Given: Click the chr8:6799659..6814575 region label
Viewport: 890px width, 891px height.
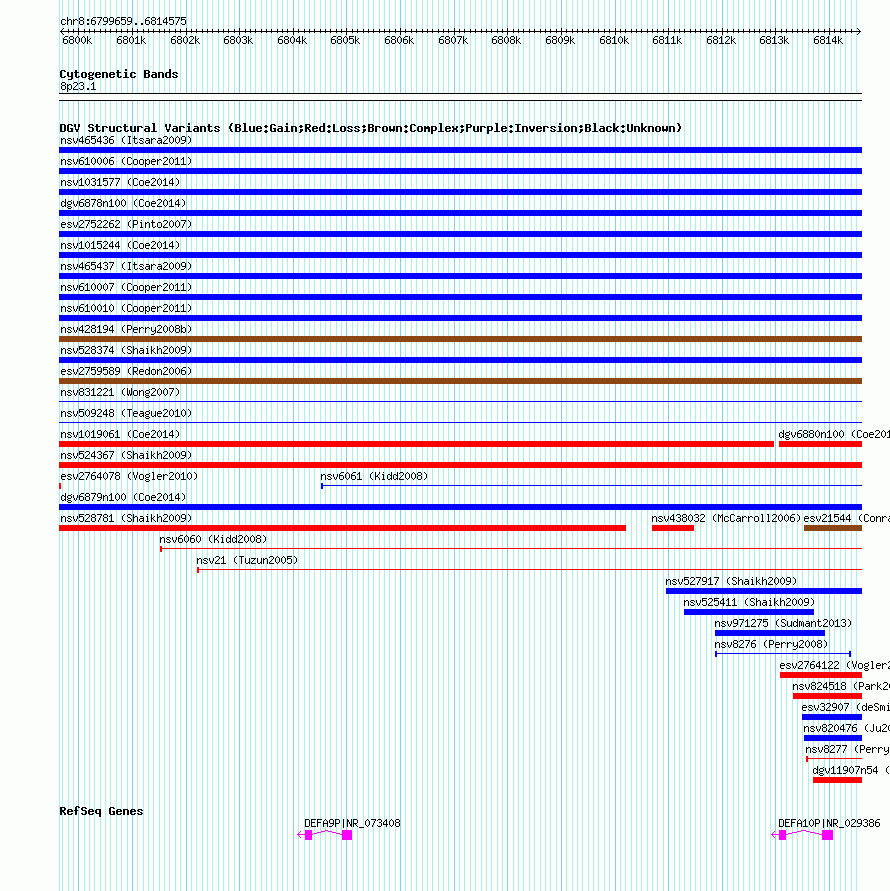Looking at the screenshot, I should click(123, 22).
